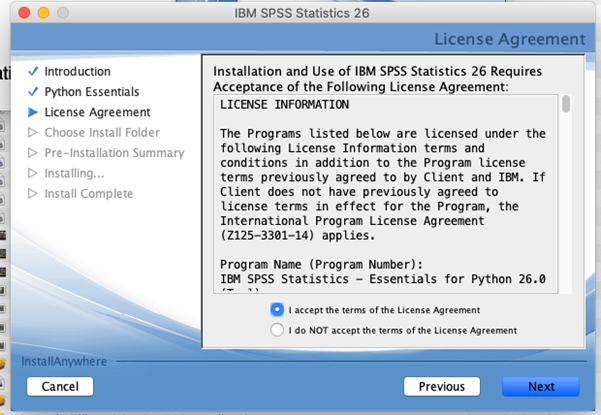The height and width of the screenshot is (415, 601).
Task: Click the Next button
Action: tap(541, 386)
